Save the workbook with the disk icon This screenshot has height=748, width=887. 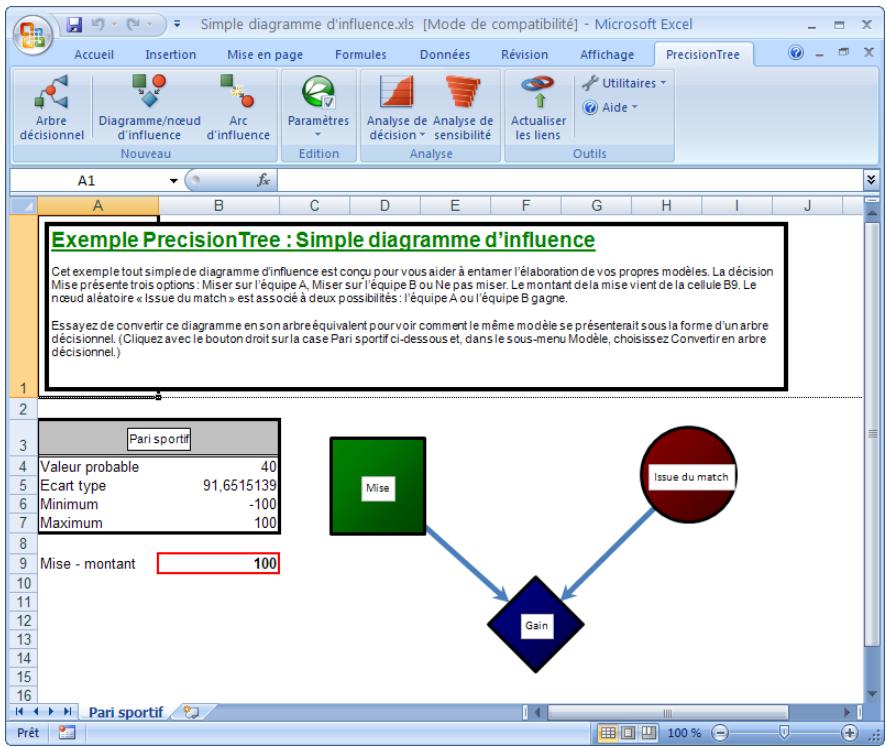pyautogui.click(x=74, y=24)
